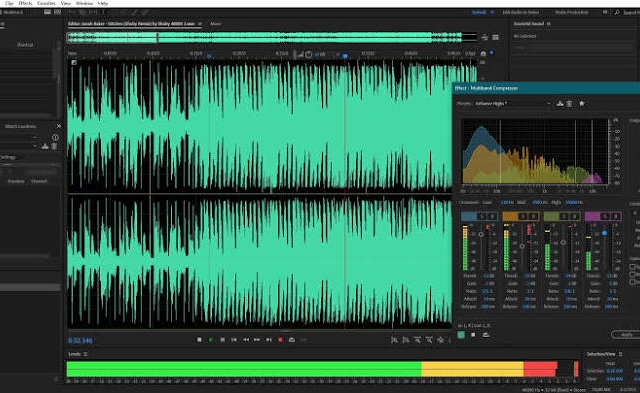The image size is (640, 393).
Task: Click the green band threshold slider handle
Action: (563, 242)
